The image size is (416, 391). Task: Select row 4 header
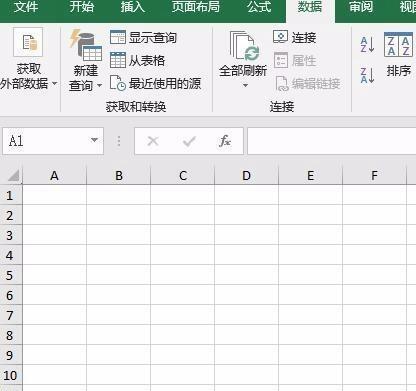pos(11,255)
